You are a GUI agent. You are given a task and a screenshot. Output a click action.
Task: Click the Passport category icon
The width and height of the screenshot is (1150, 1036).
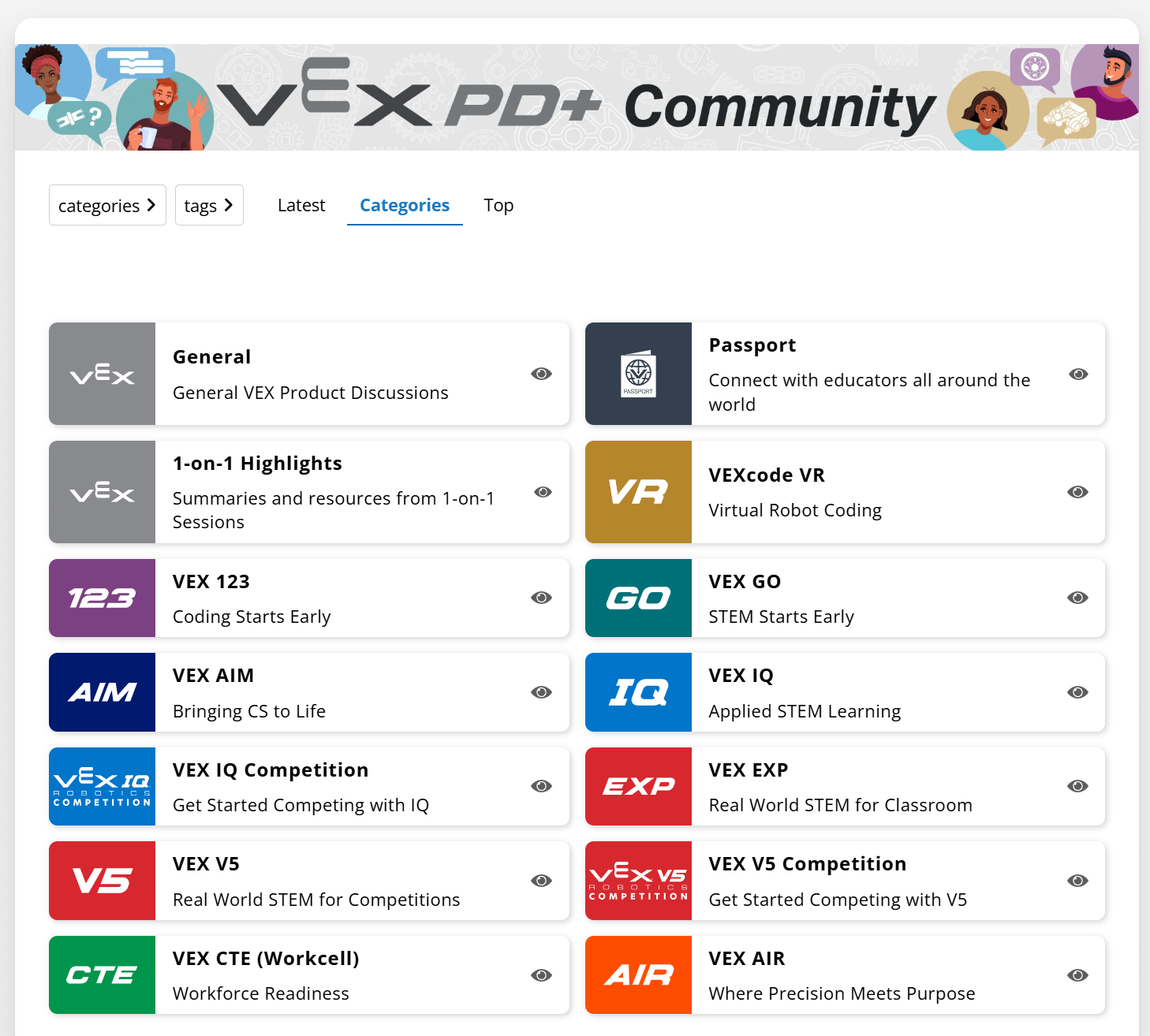[639, 374]
